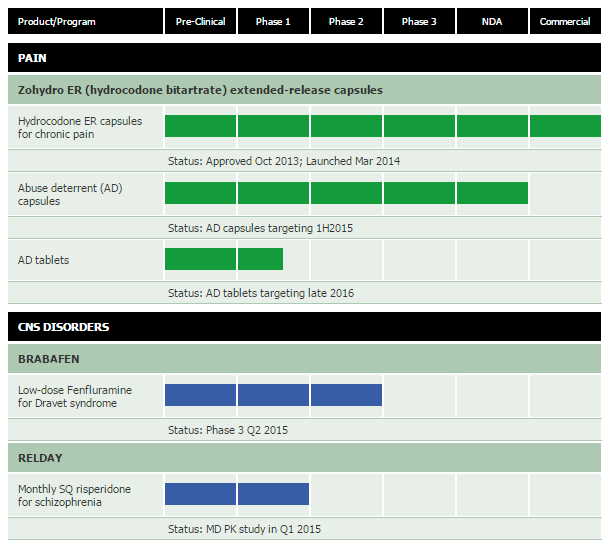Viewport: 609px width, 547px height.
Task: Select the RELDAY subsection heading
Action: point(304,458)
